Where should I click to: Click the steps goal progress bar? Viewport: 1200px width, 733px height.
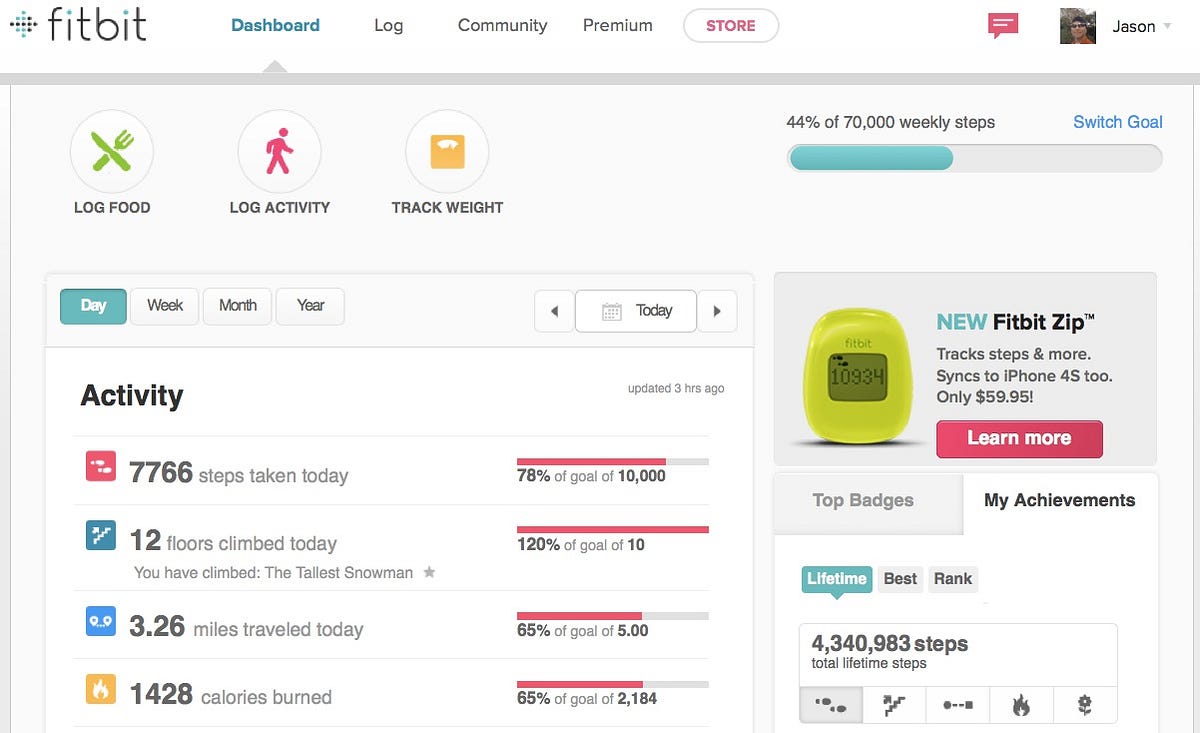[x=613, y=461]
